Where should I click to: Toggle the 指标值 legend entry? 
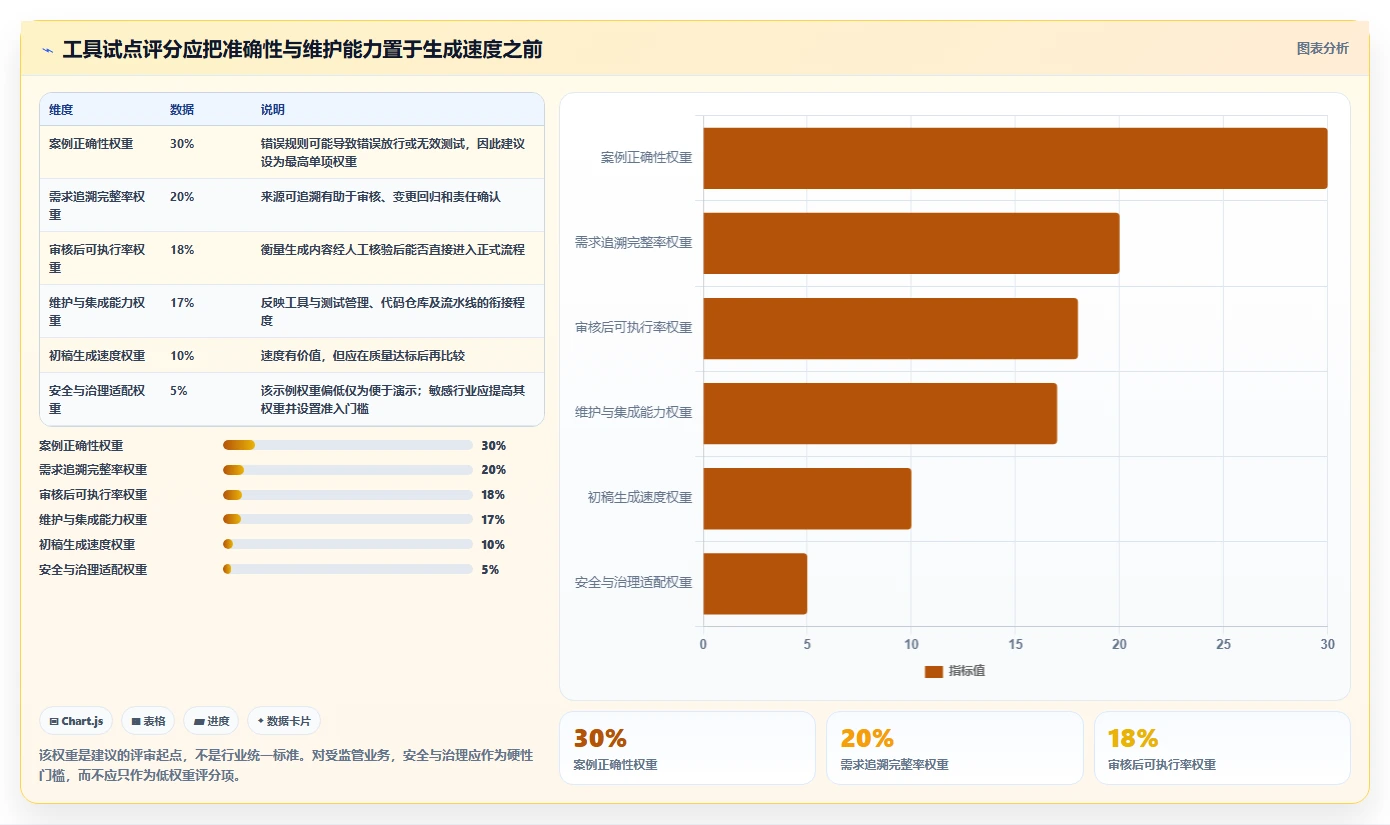(955, 671)
